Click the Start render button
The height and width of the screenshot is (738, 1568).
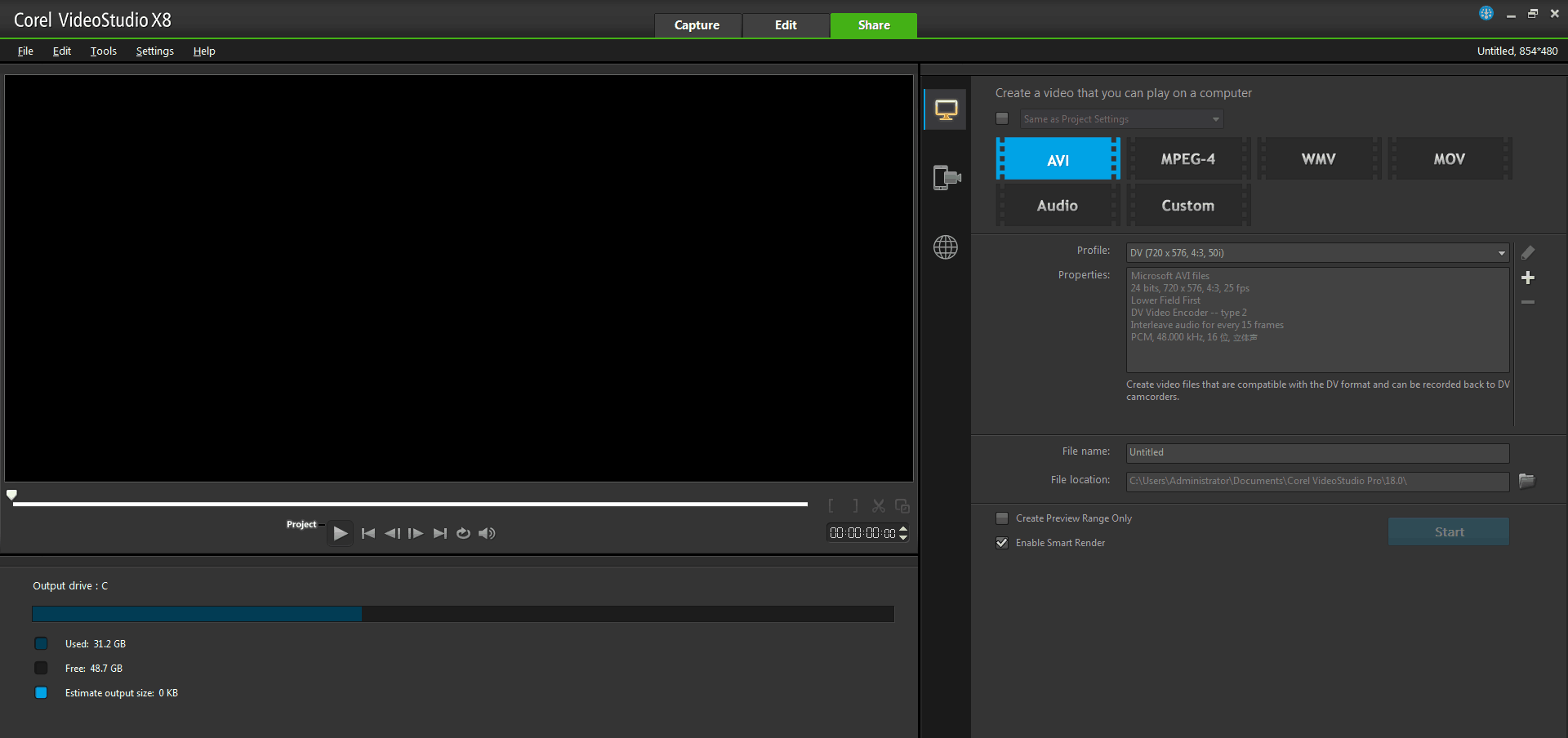[x=1449, y=532]
